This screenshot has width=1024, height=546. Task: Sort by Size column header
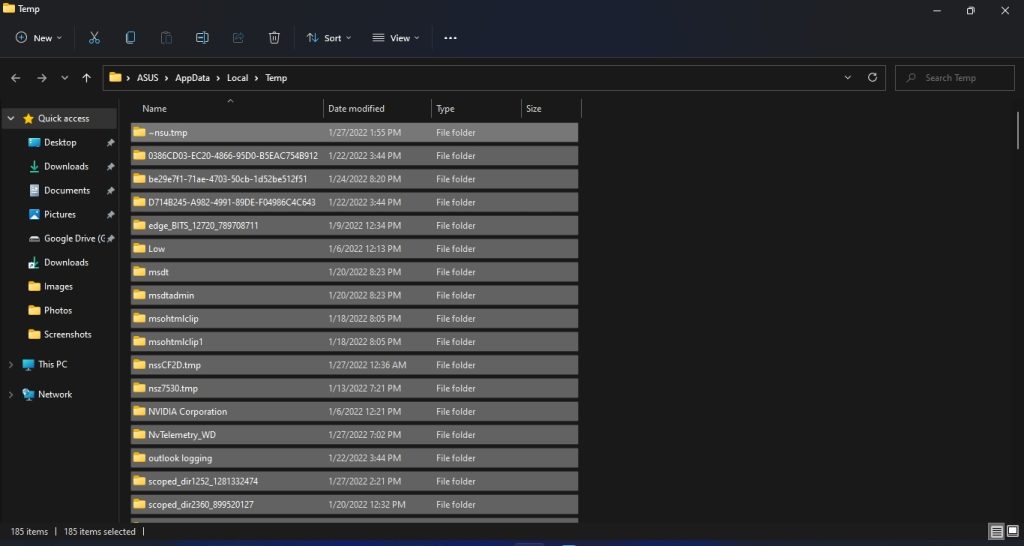pos(551,108)
